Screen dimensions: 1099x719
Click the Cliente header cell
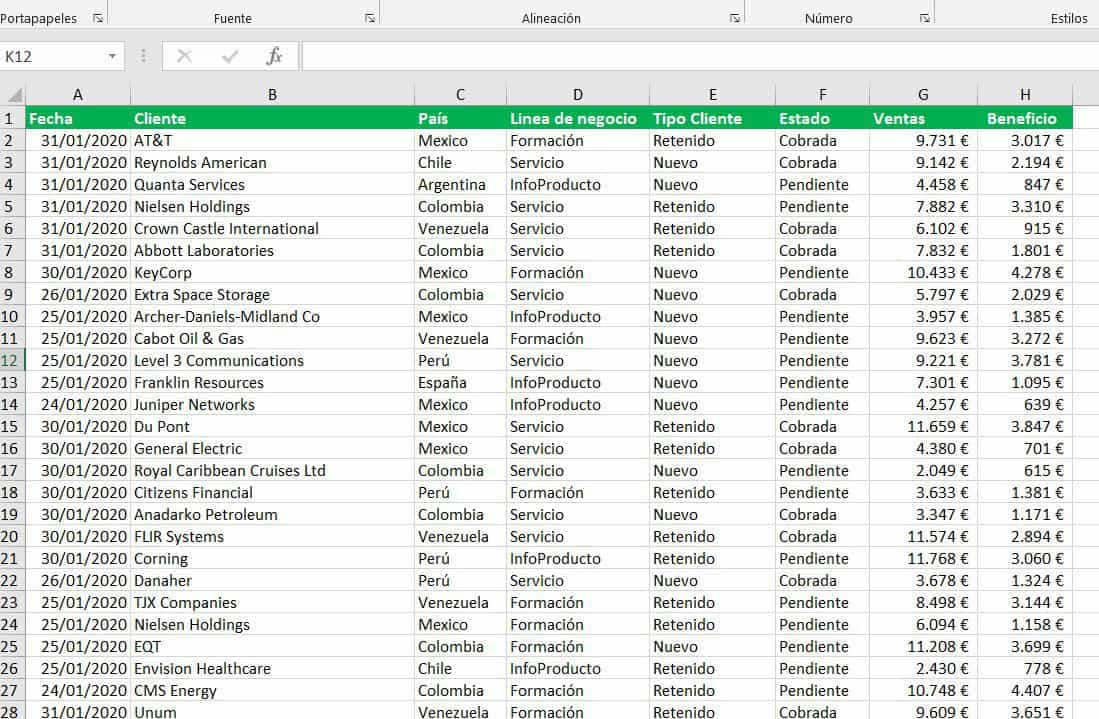(273, 118)
